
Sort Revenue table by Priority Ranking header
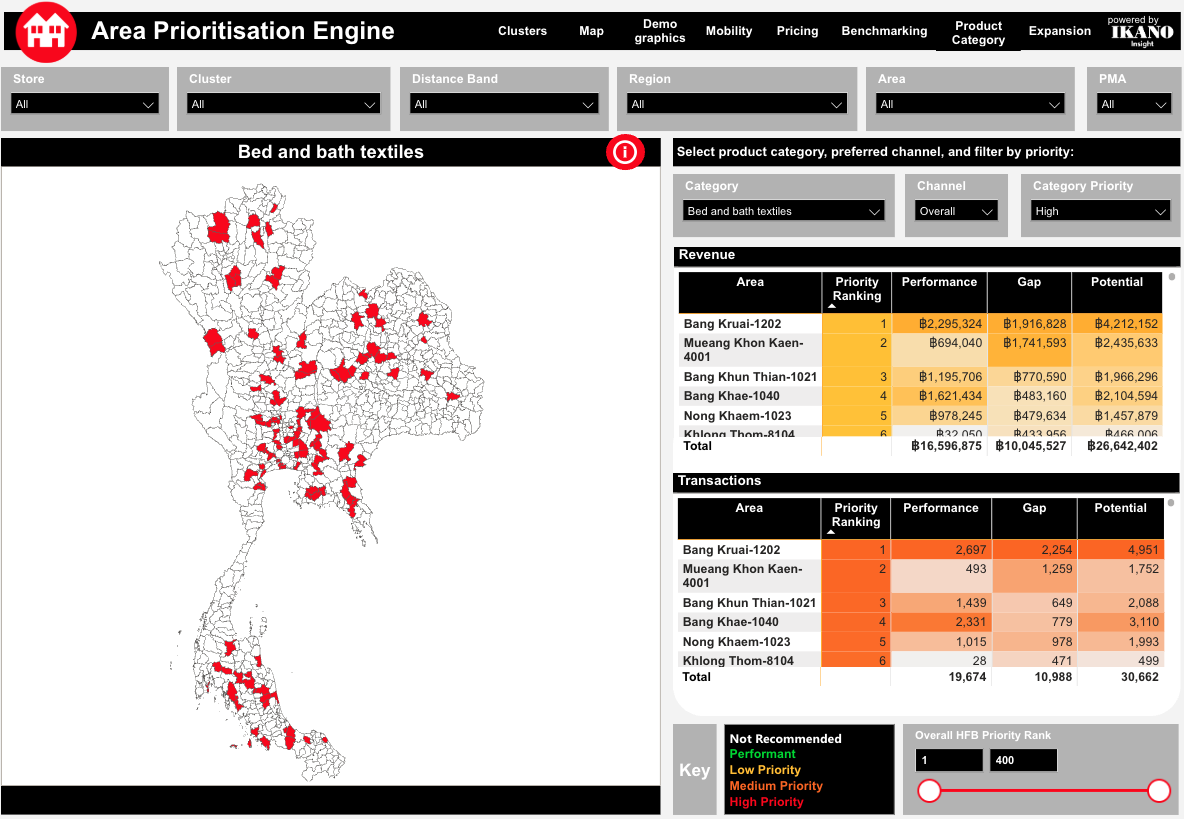click(x=856, y=291)
